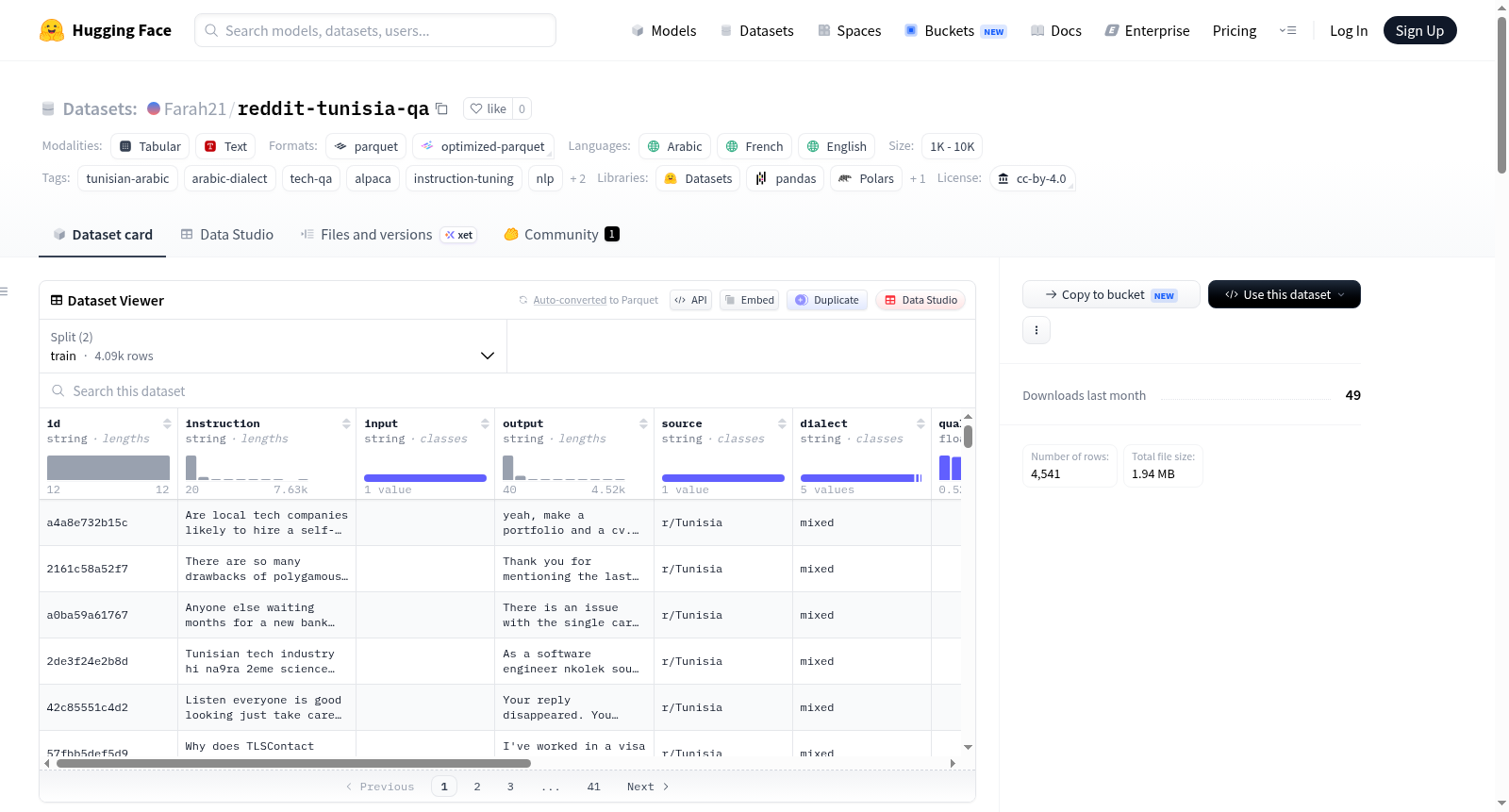Go to page 2 of the table
Image resolution: width=1509 pixels, height=812 pixels.
click(x=477, y=787)
